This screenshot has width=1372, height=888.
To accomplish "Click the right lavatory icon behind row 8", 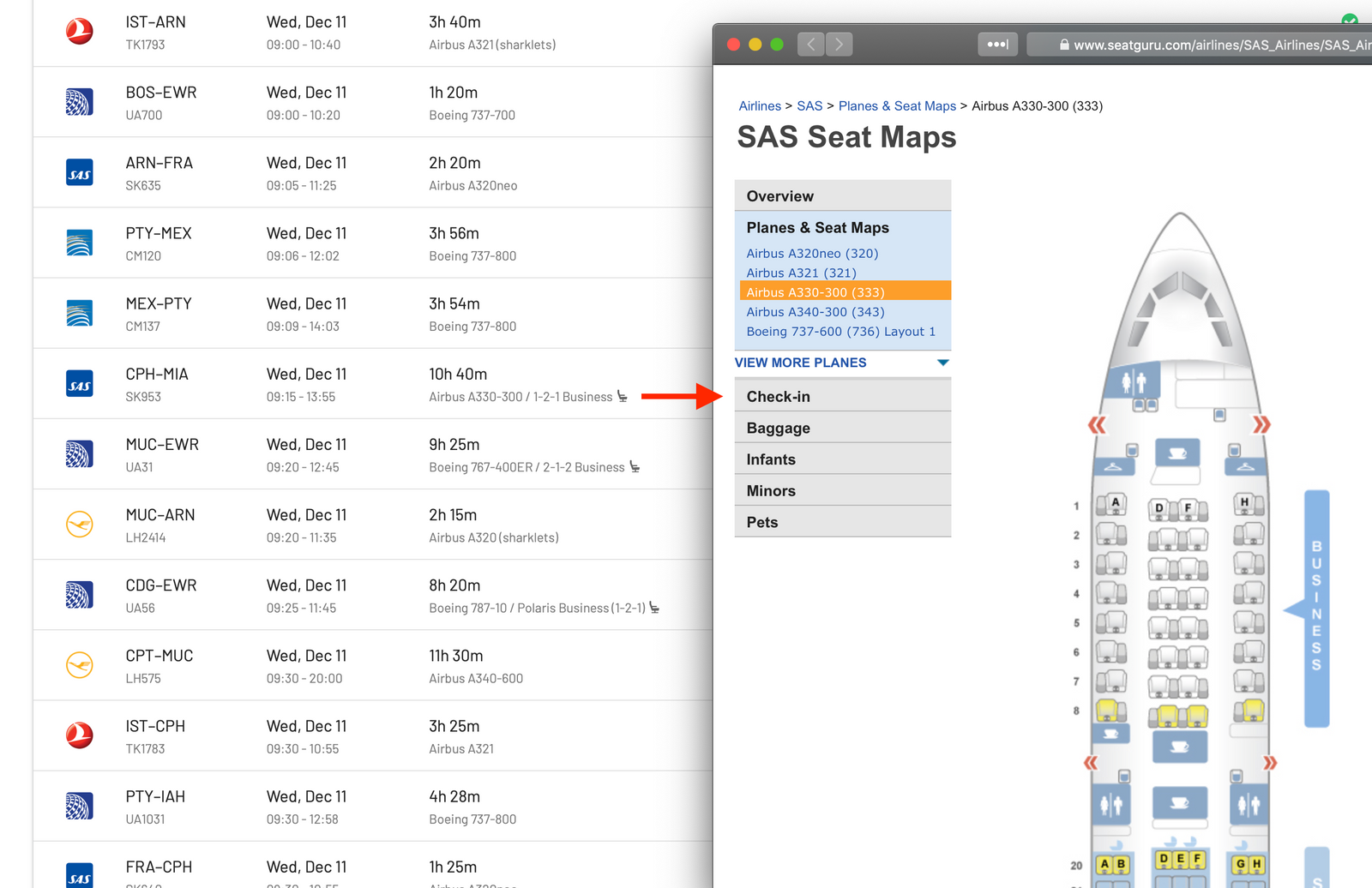I will [x=1249, y=806].
